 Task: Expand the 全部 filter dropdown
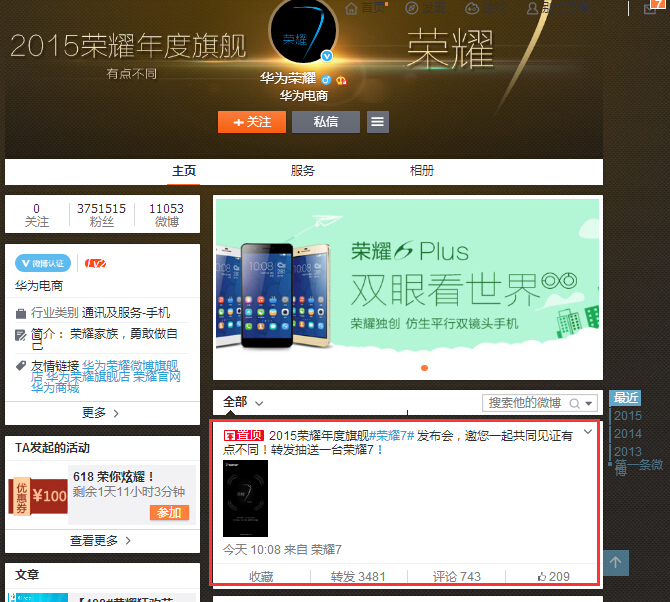pyautogui.click(x=243, y=402)
